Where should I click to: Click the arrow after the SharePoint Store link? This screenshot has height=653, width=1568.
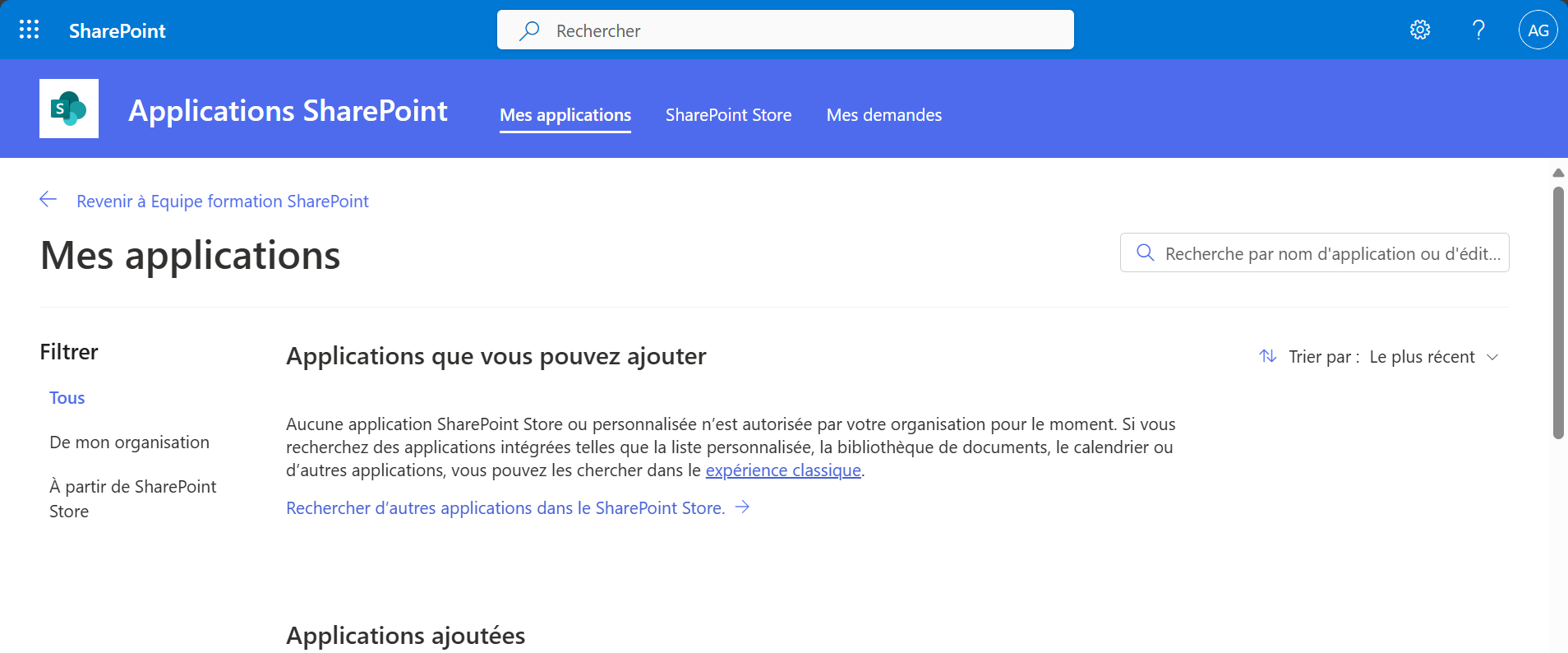tap(742, 507)
